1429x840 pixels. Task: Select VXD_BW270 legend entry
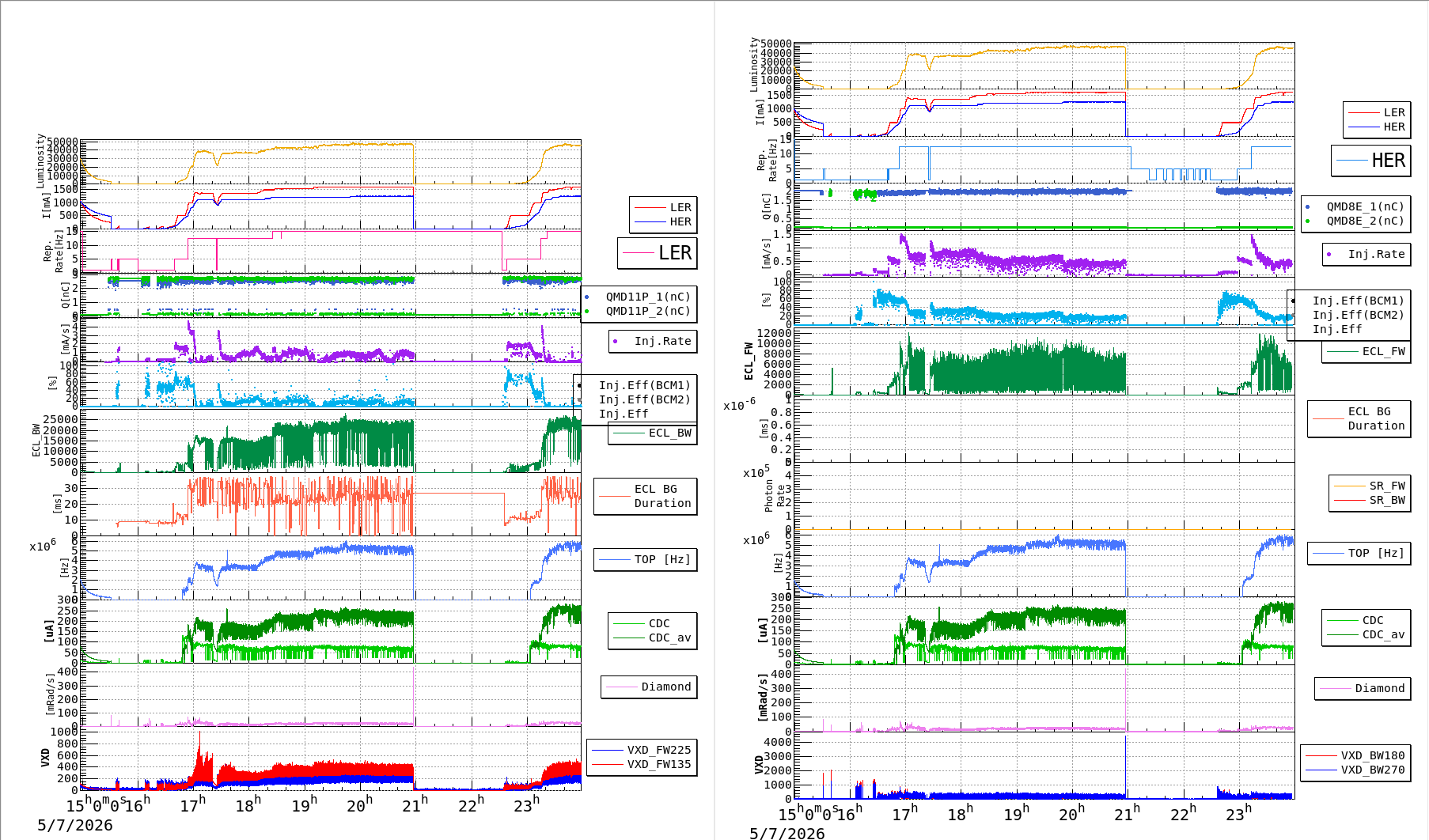point(1373,770)
